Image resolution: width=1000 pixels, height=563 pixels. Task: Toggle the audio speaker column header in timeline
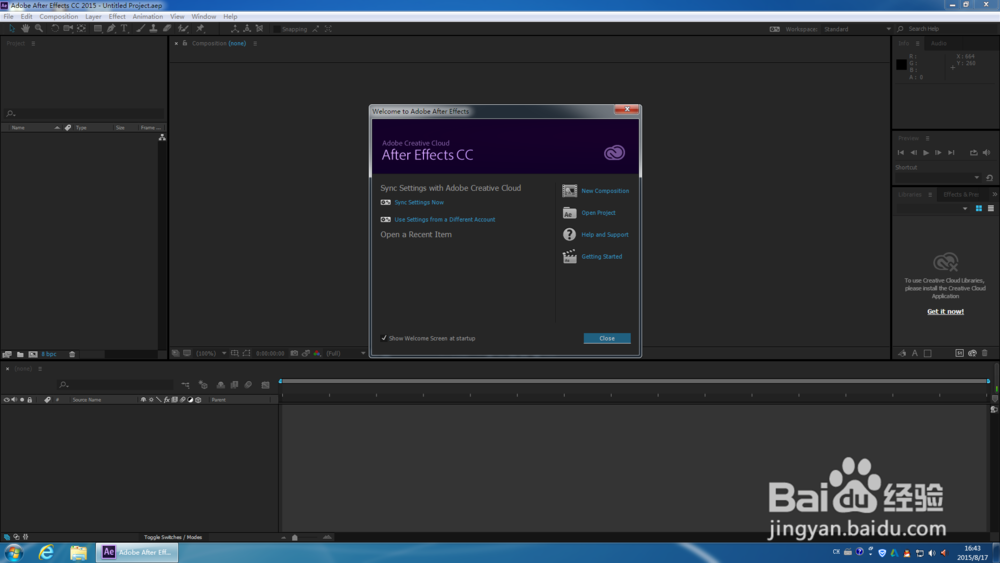pos(14,400)
